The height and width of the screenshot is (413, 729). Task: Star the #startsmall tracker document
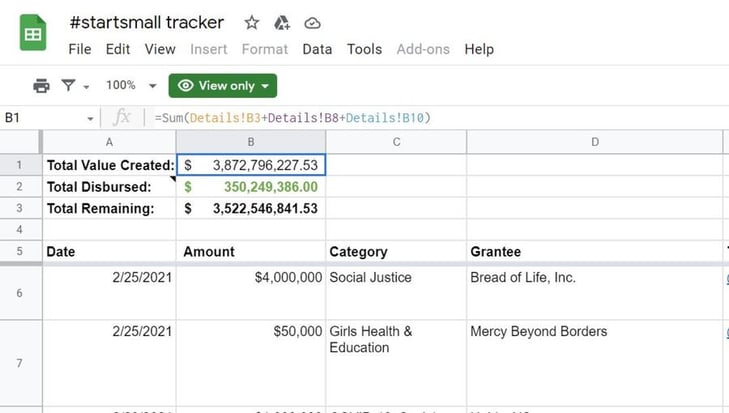[252, 22]
